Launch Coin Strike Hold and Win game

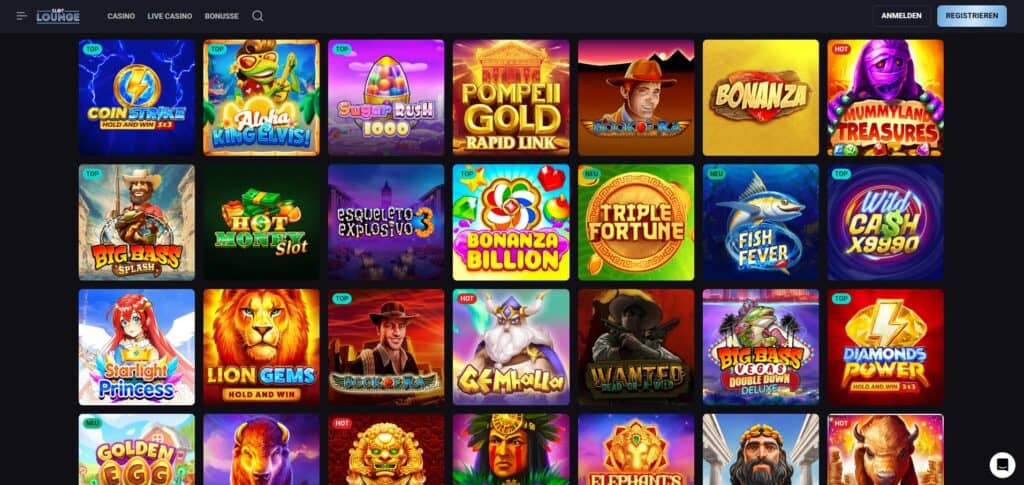(x=136, y=97)
